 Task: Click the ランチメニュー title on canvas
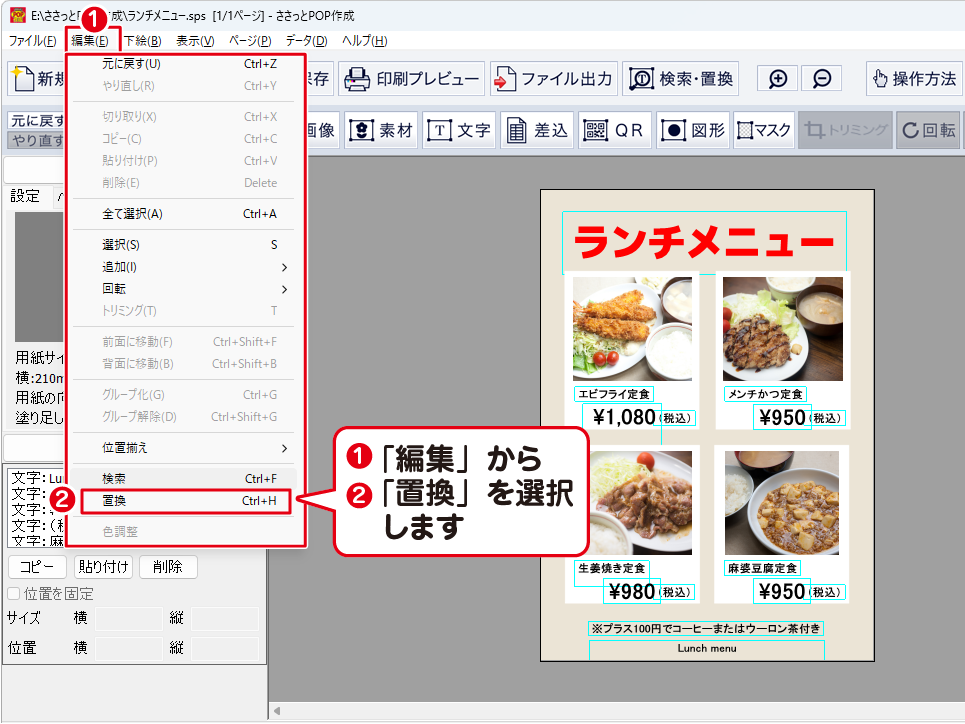pos(704,242)
